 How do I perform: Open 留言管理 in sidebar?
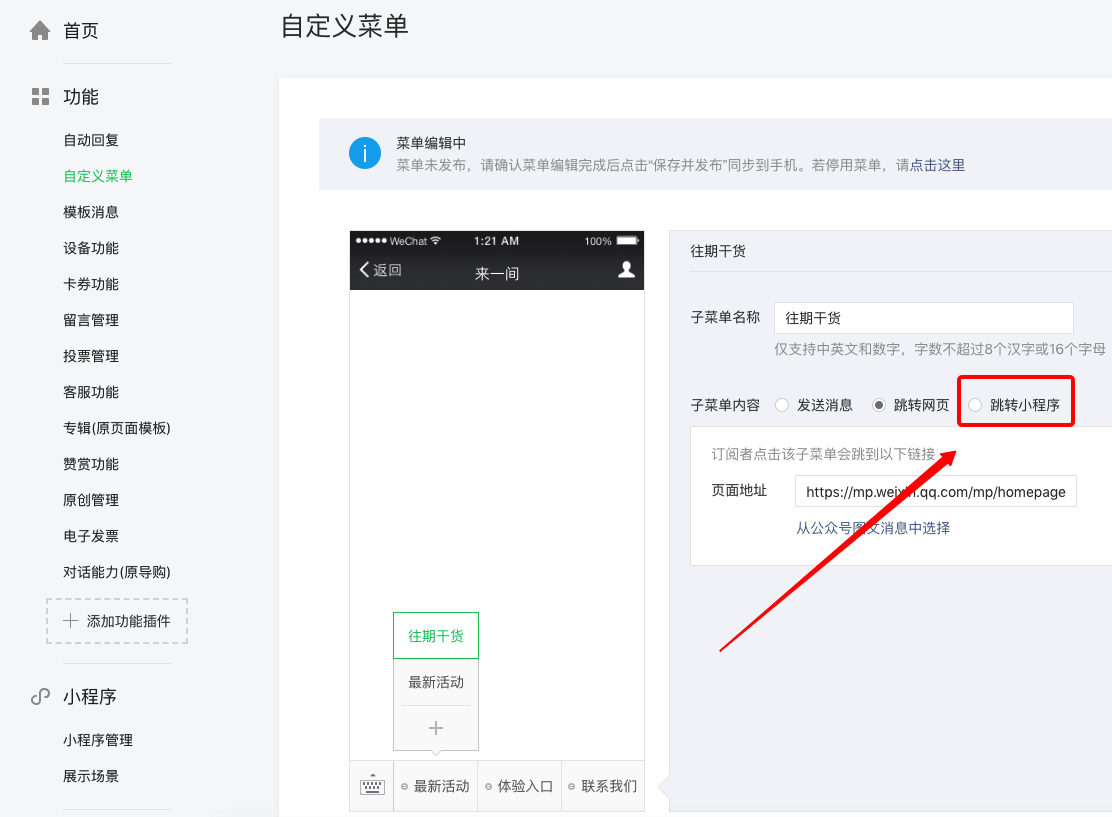click(x=91, y=320)
